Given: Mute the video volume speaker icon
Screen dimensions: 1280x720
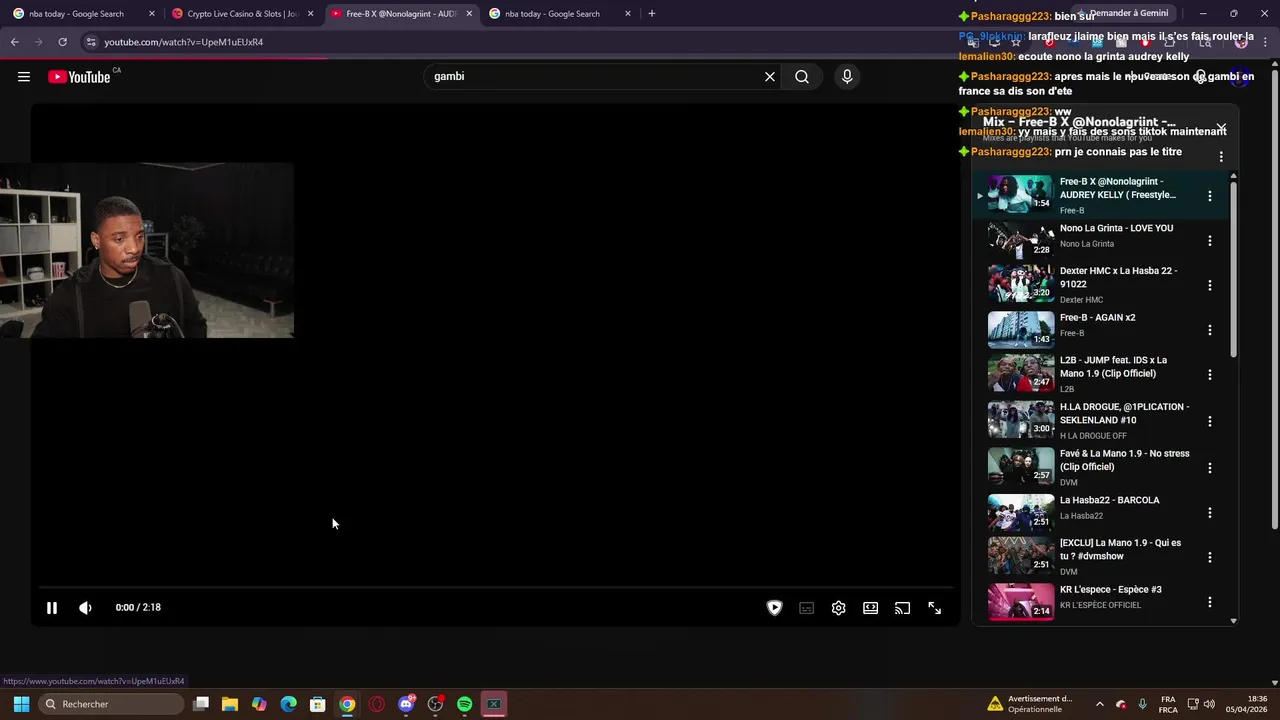Looking at the screenshot, I should coord(86,607).
